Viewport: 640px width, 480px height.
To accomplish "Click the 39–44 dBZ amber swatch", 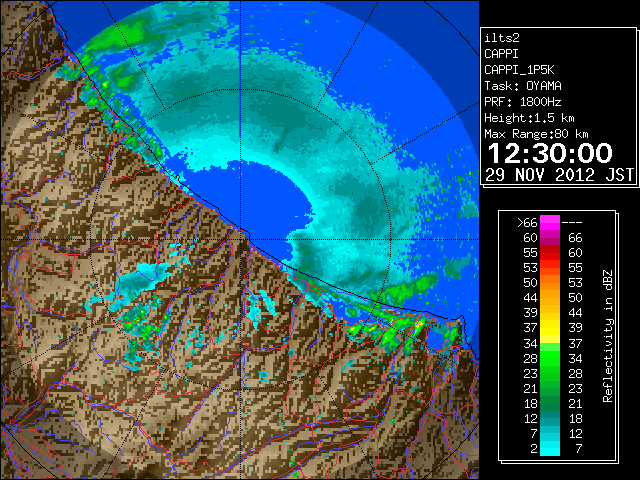I will coord(550,313).
